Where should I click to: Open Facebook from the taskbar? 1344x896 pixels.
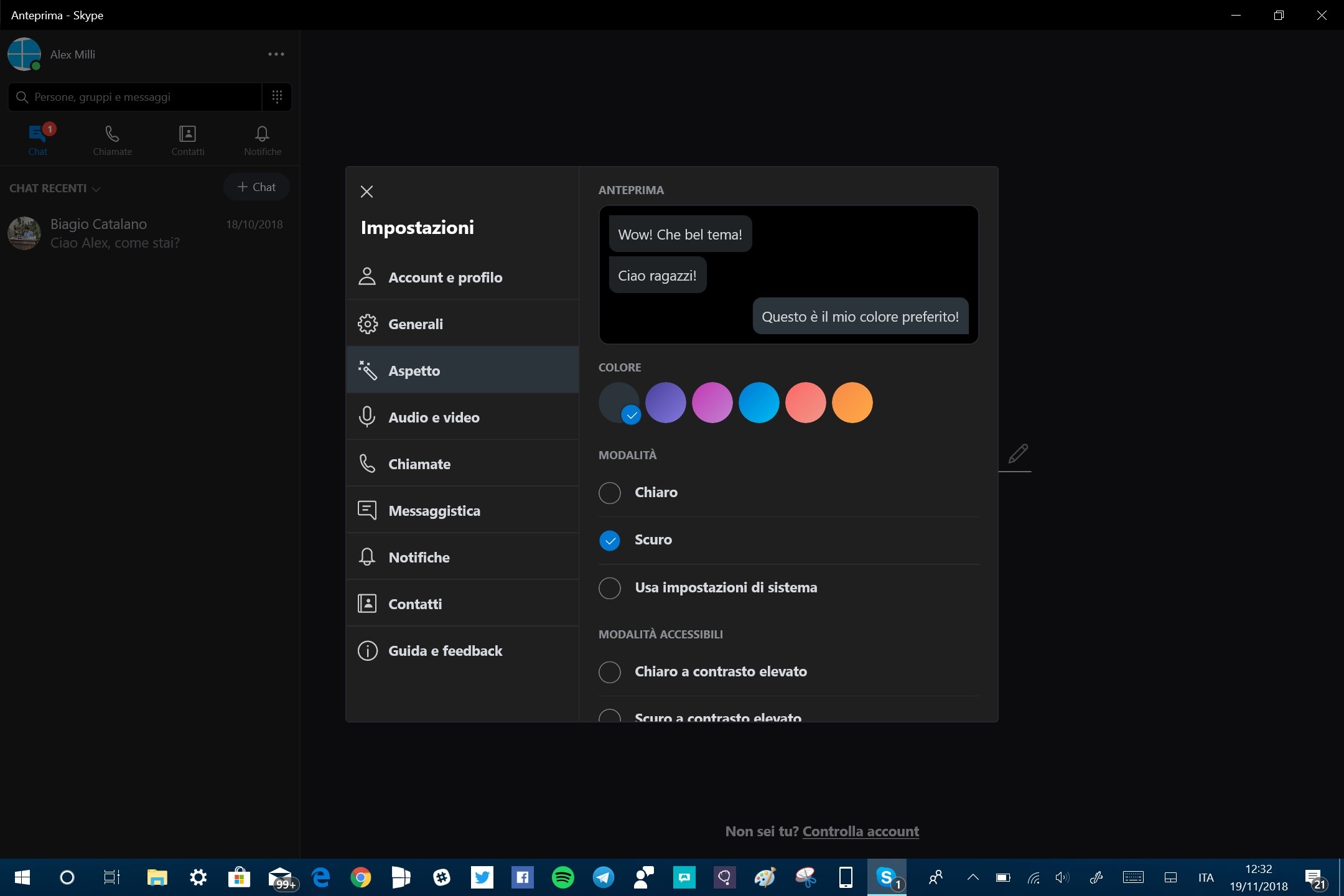[523, 877]
